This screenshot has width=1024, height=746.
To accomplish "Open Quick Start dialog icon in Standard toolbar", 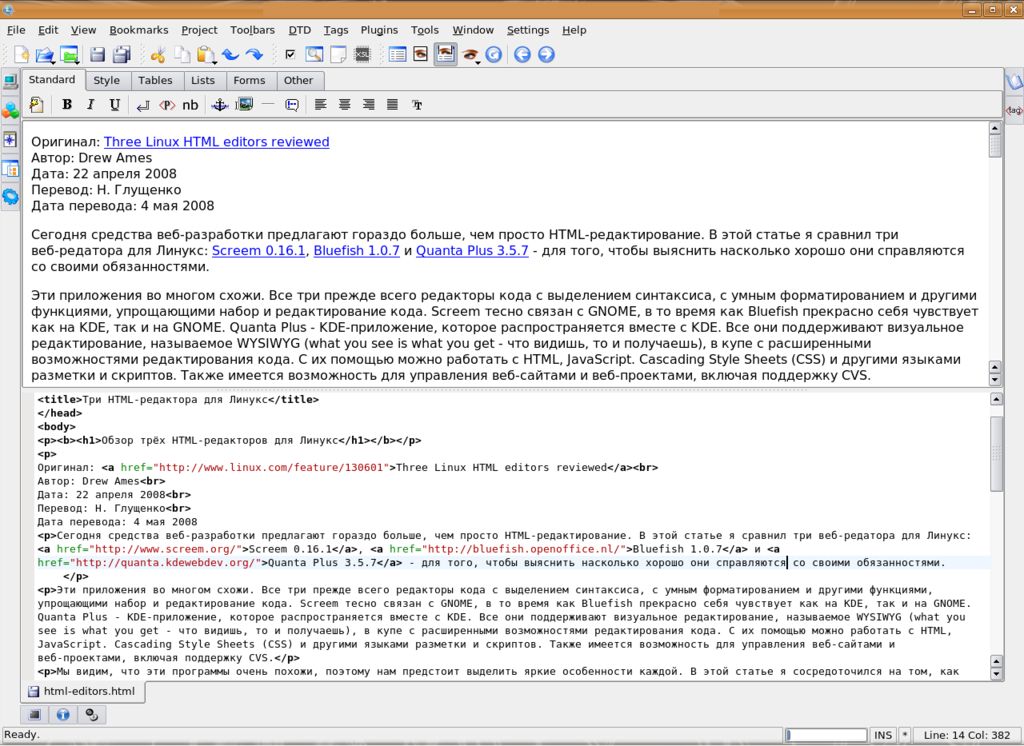I will [37, 105].
